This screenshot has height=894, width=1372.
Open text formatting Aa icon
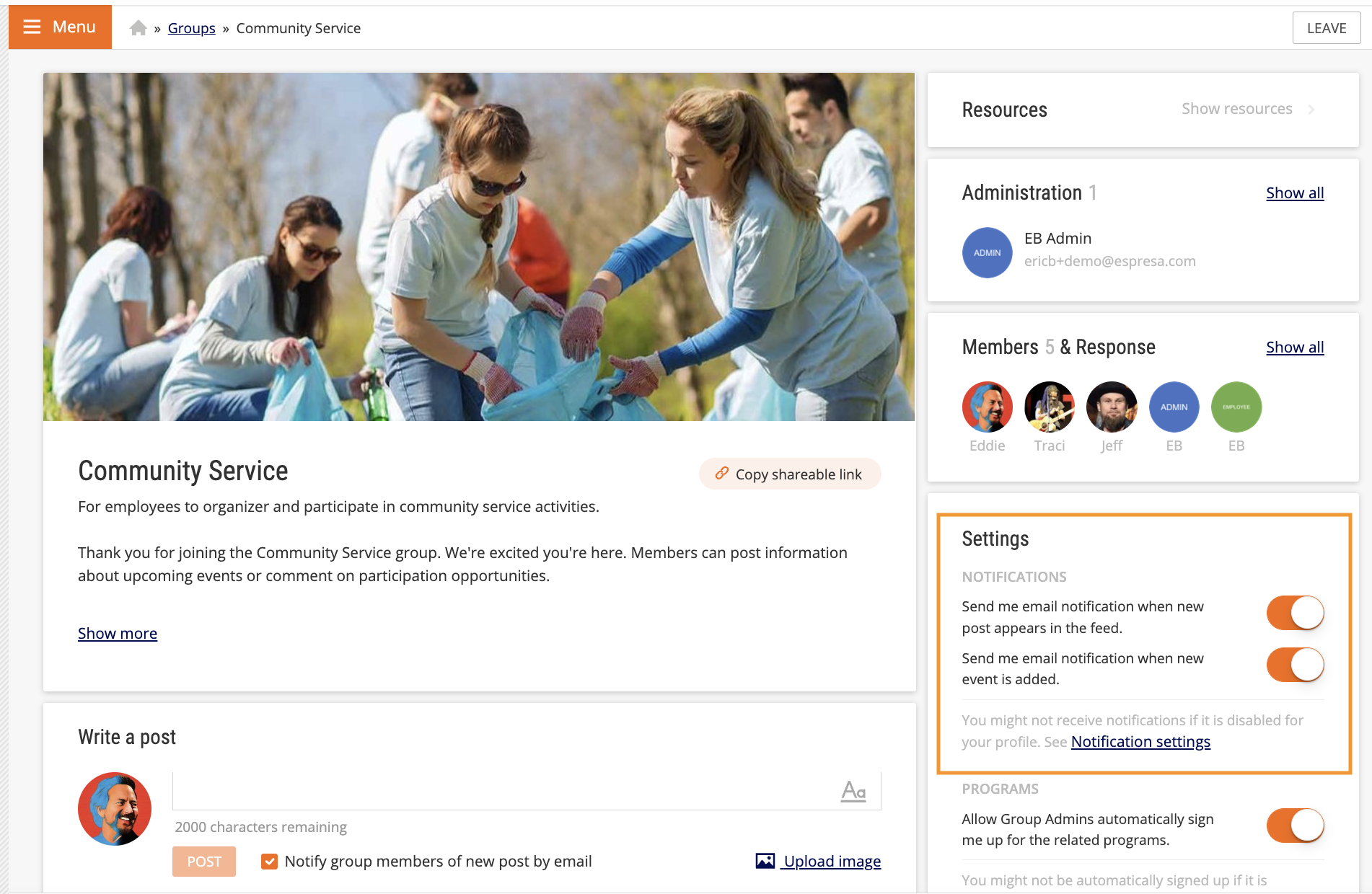point(853,791)
